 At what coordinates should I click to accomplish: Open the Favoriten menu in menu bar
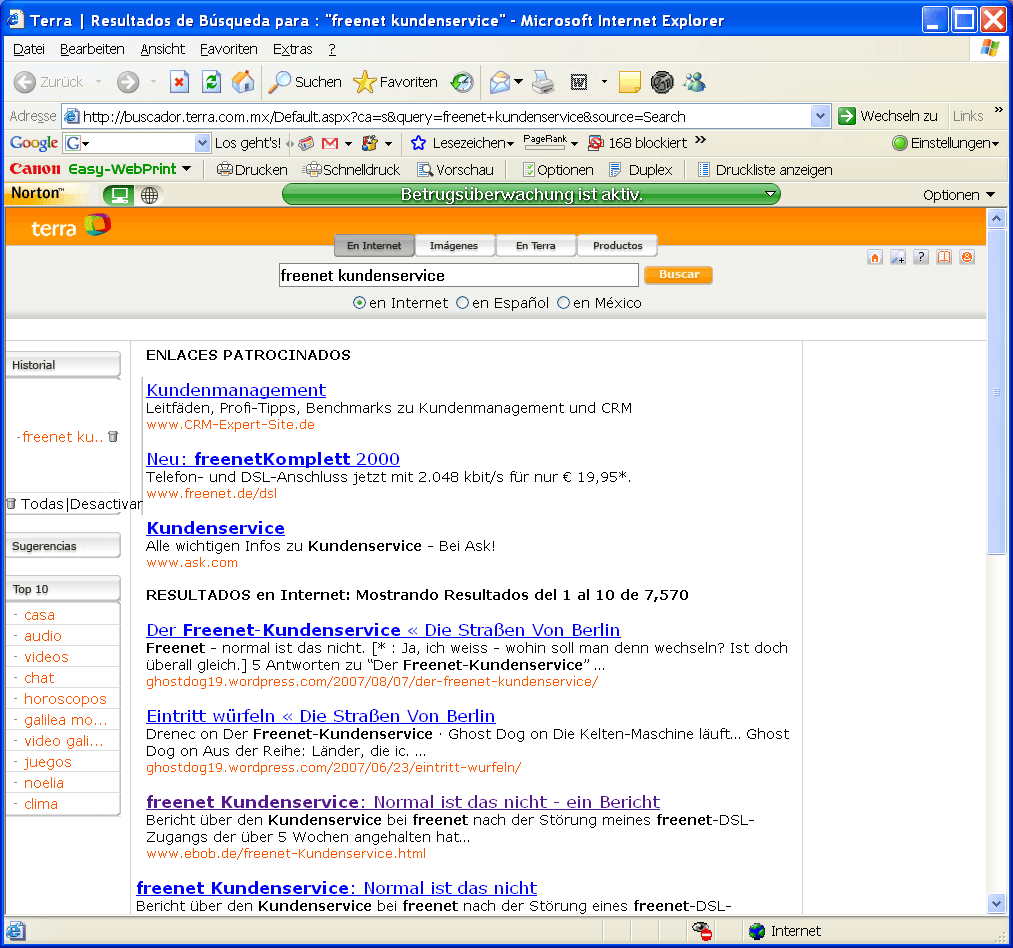coord(229,49)
